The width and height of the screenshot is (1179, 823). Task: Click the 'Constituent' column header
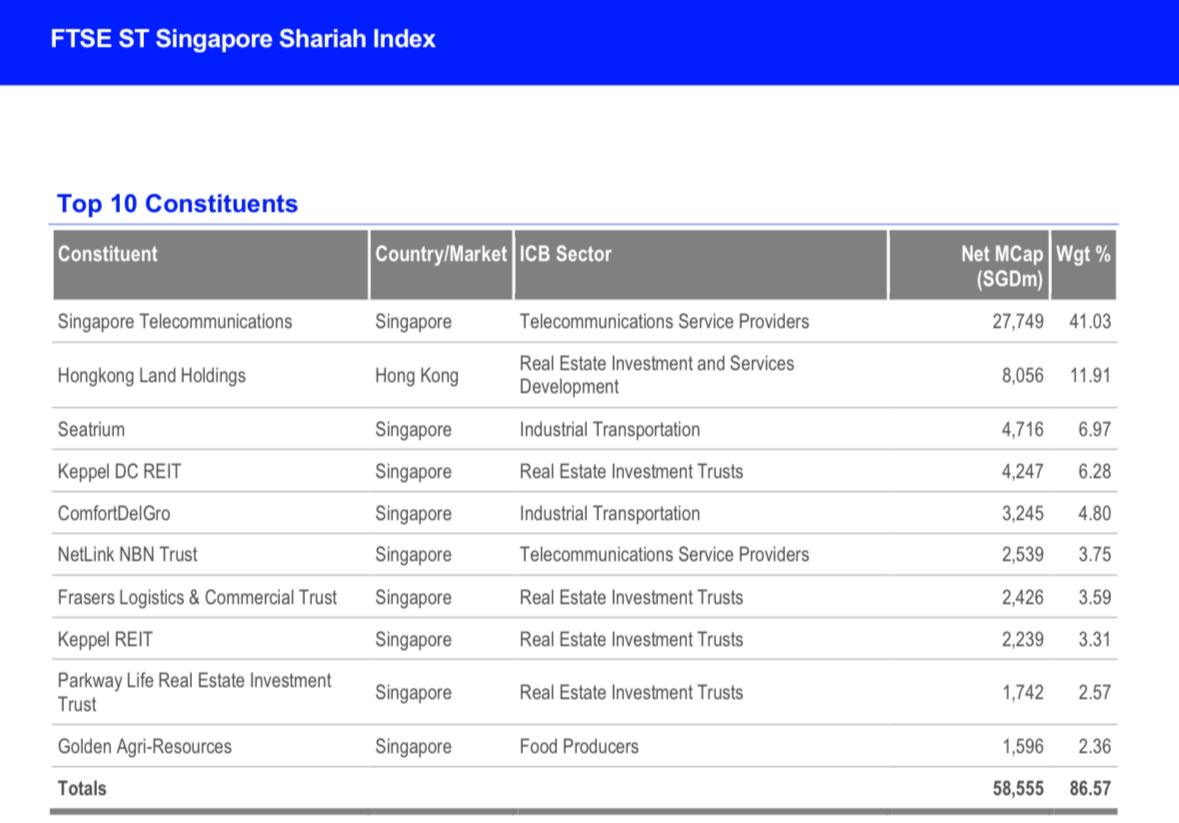(x=211, y=265)
